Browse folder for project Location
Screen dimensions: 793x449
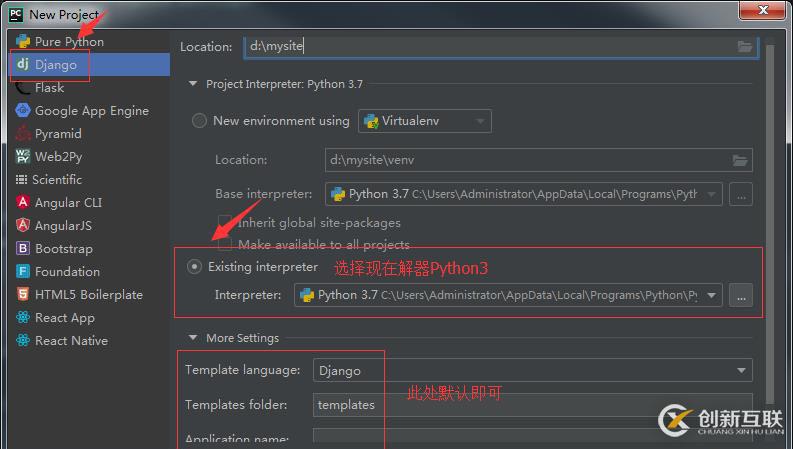pyautogui.click(x=744, y=47)
